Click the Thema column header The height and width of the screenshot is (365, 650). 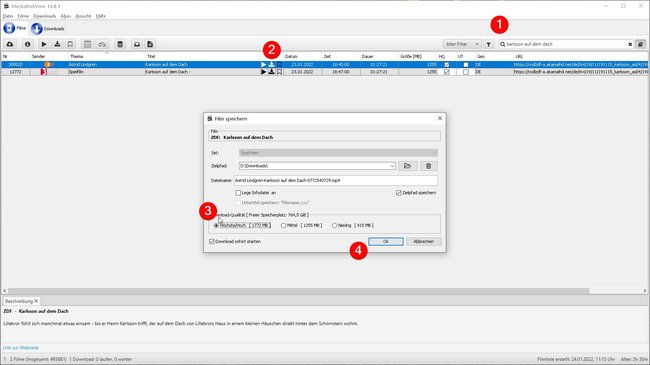[106, 56]
